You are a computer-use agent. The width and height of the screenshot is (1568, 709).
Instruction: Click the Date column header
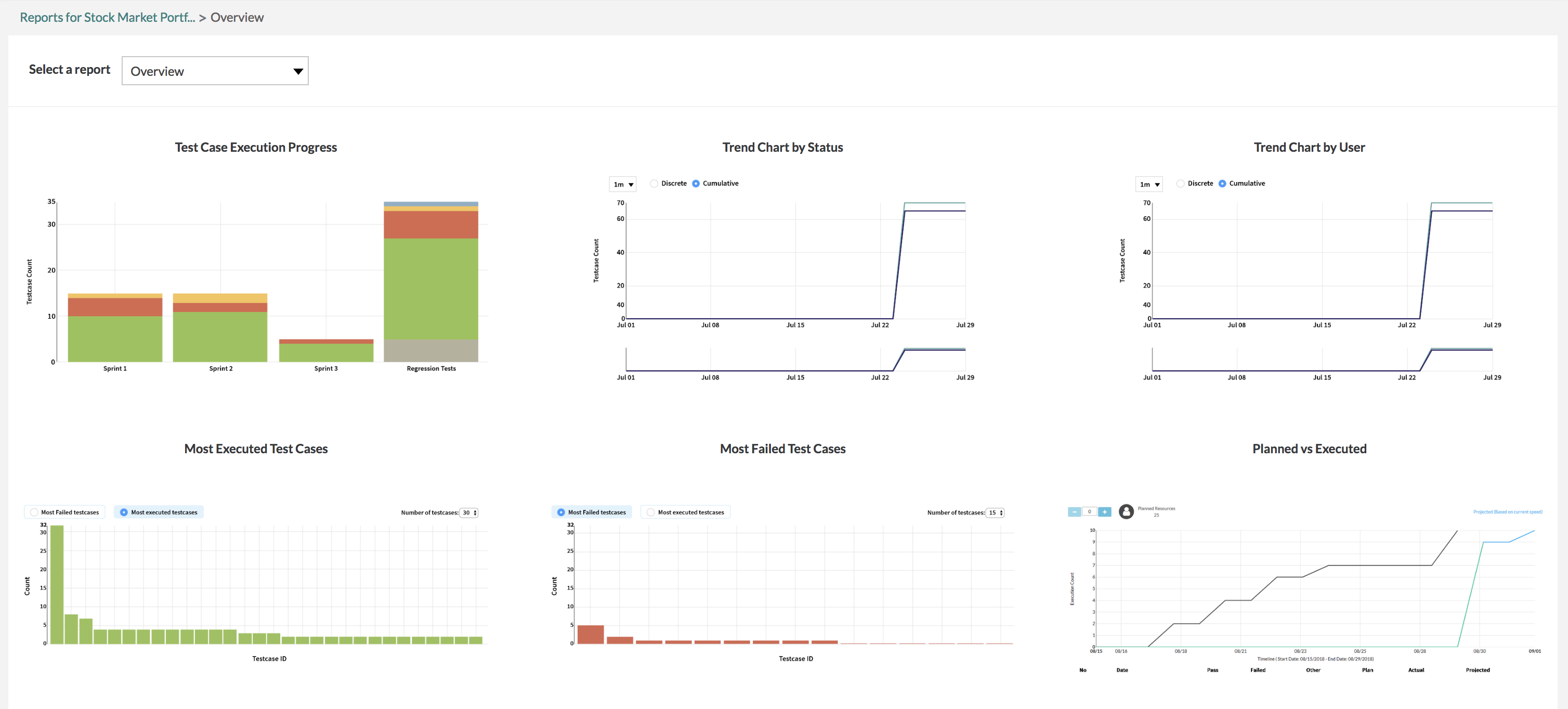(x=1122, y=670)
